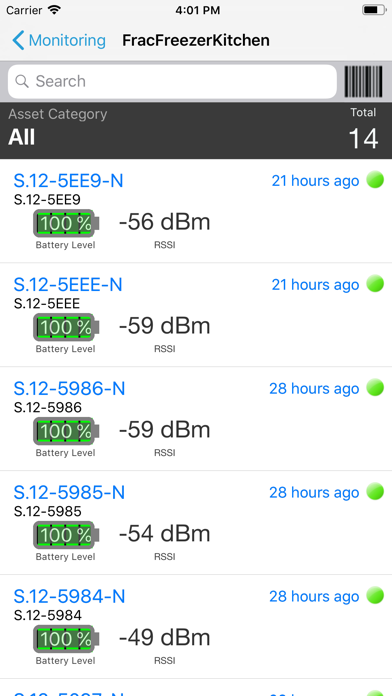The image size is (392, 696).
Task: Click green status dot for S.12-5986-N
Action: coord(375,388)
